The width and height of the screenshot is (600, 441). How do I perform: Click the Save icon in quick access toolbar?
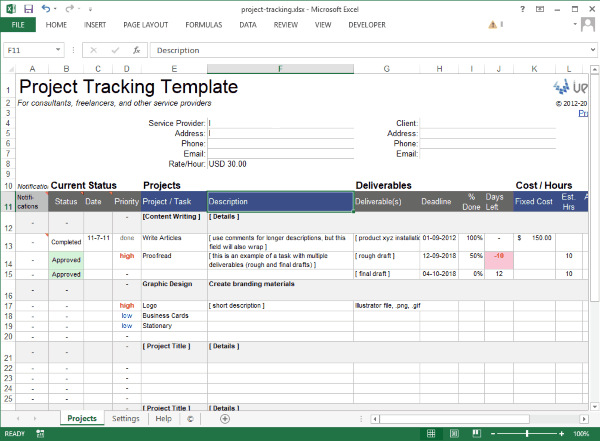[x=29, y=9]
